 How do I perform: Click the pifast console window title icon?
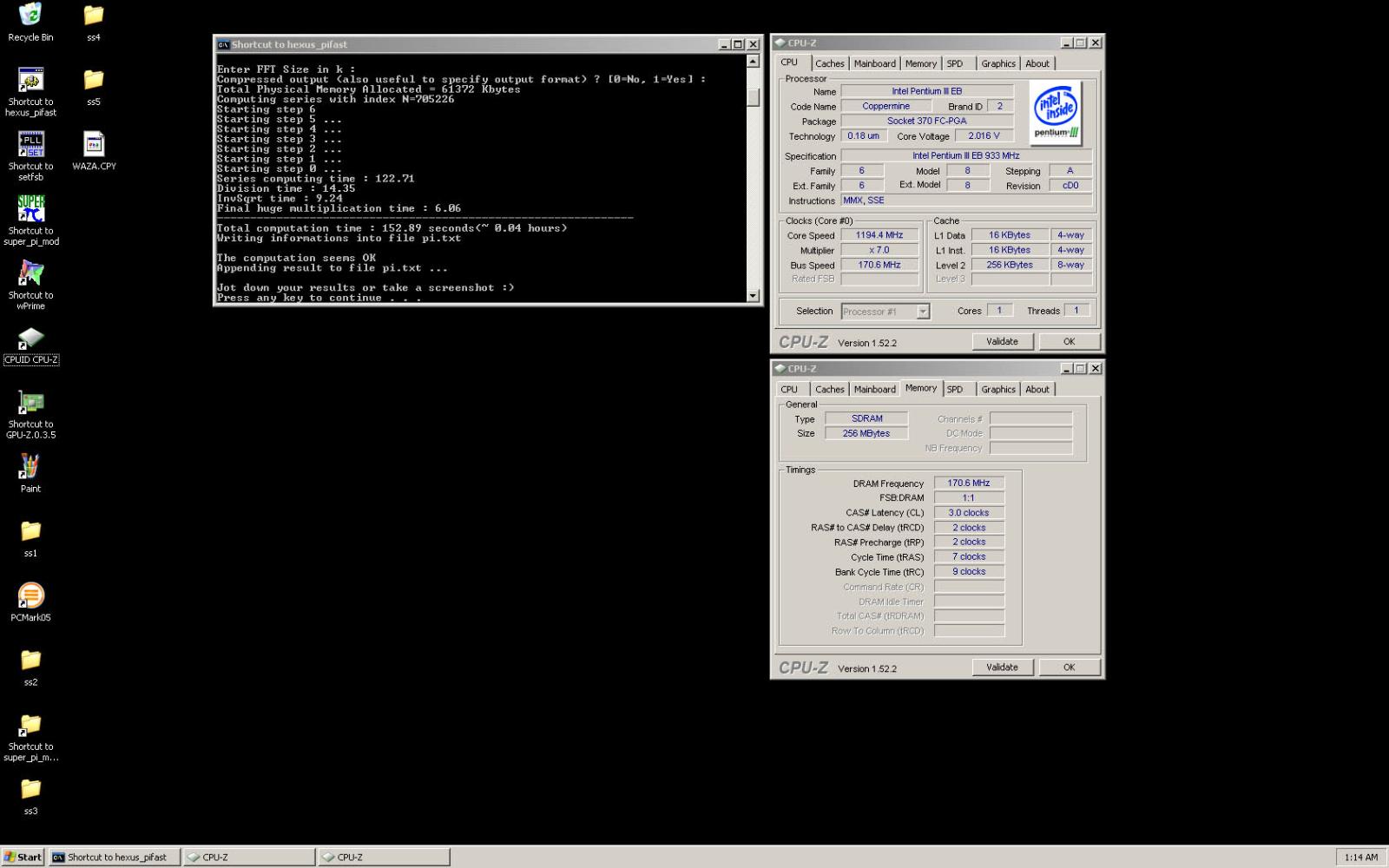tap(223, 44)
